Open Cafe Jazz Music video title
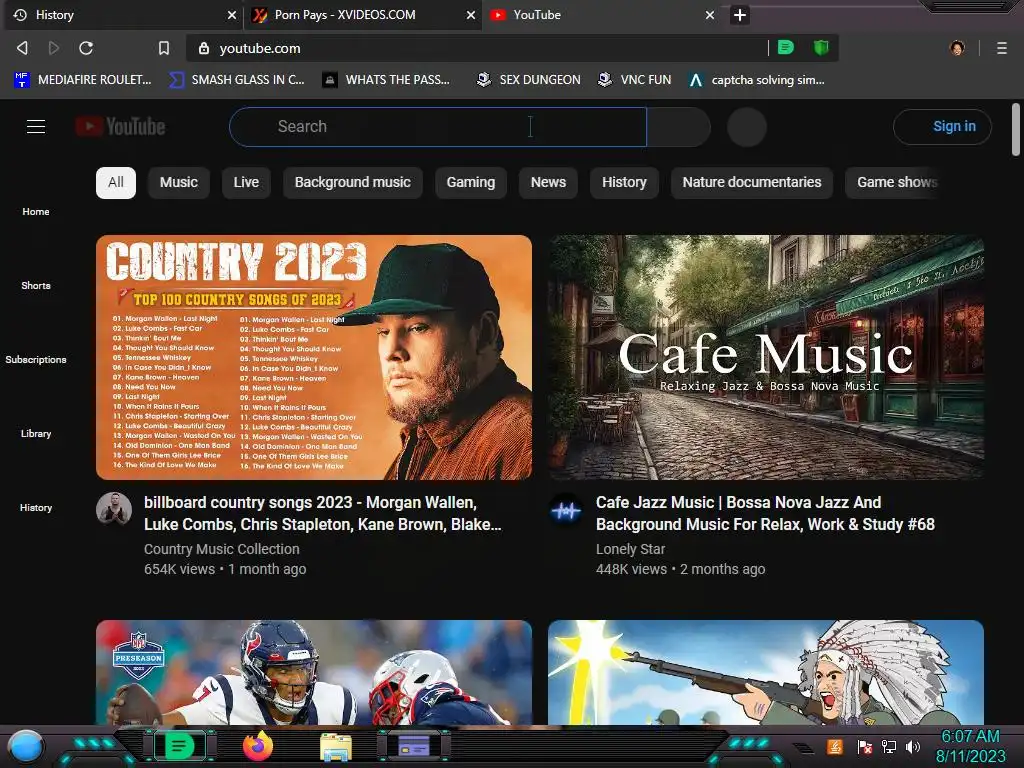The image size is (1024, 768). click(765, 513)
